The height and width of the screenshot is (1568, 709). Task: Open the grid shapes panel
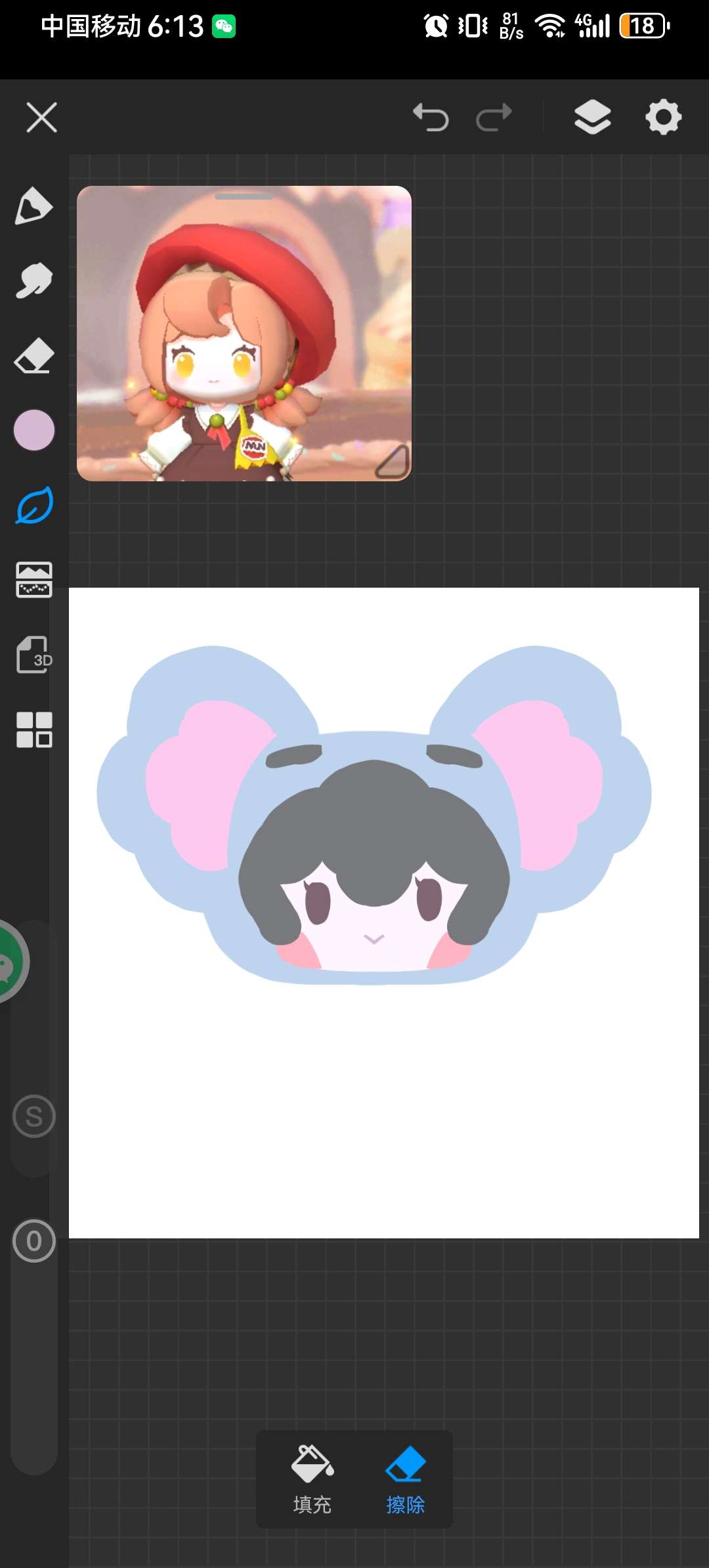point(34,730)
